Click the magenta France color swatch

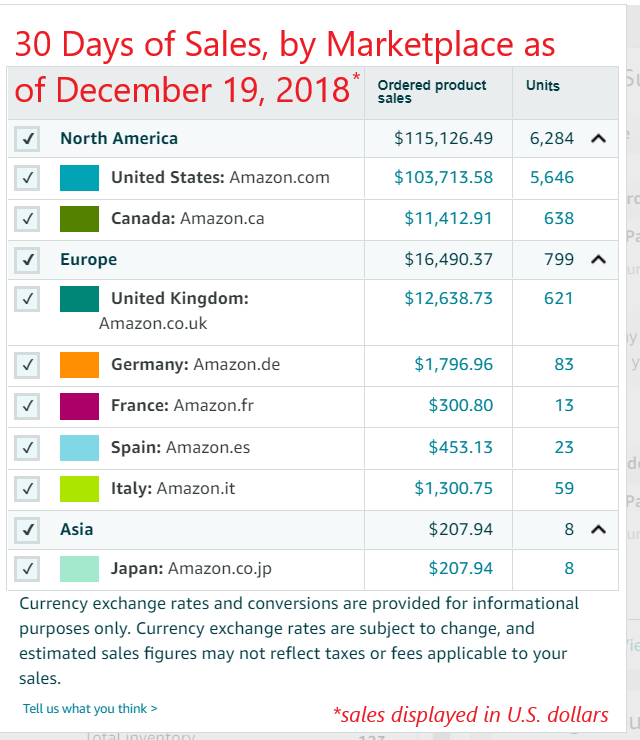pos(79,406)
